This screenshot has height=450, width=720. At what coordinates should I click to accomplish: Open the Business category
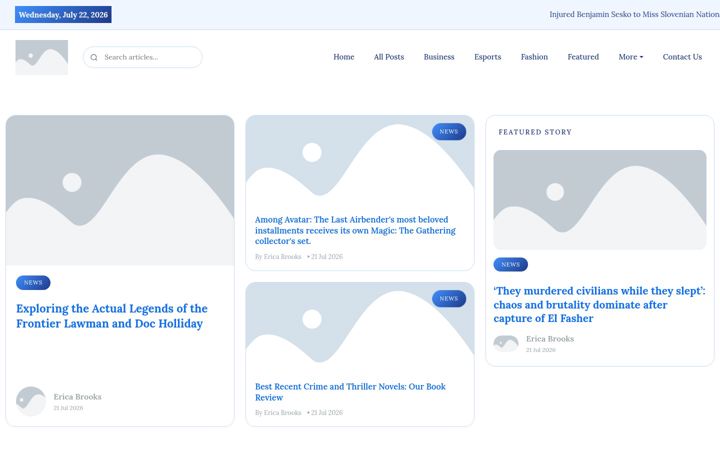(439, 57)
